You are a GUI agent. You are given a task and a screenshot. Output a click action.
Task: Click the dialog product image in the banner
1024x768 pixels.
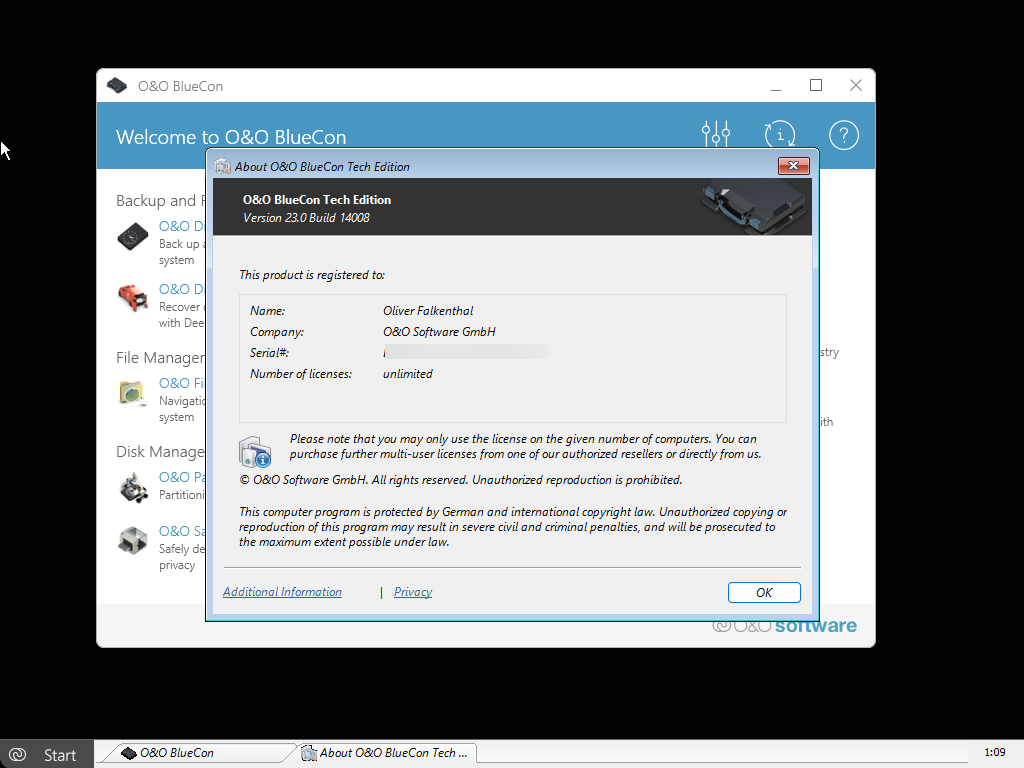click(x=755, y=207)
